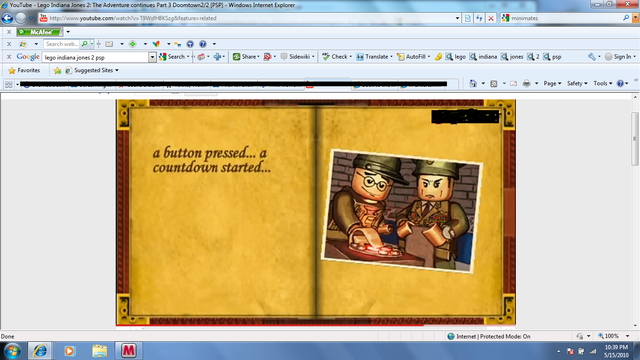
Task: Click Sign In on Google toolbar
Action: tap(618, 57)
